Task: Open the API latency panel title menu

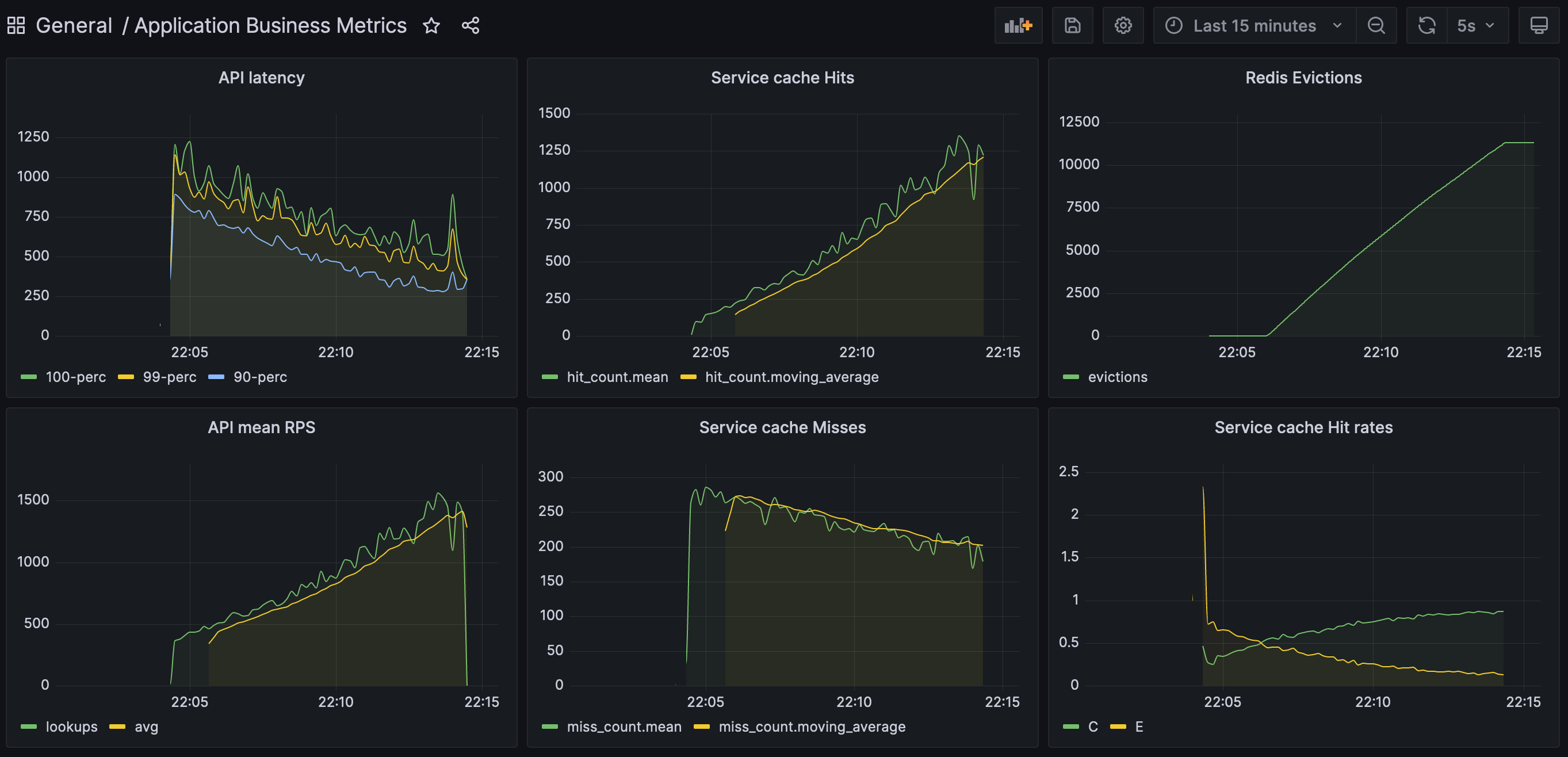Action: pyautogui.click(x=261, y=78)
